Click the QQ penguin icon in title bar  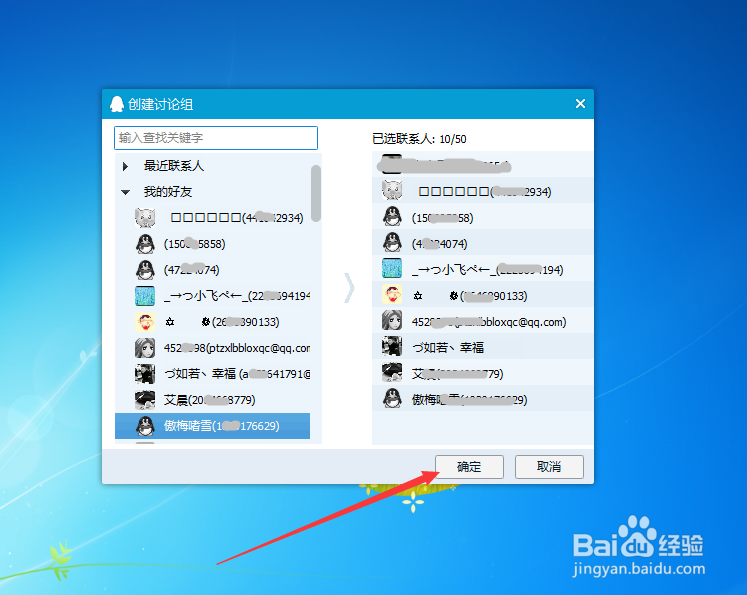coord(117,104)
